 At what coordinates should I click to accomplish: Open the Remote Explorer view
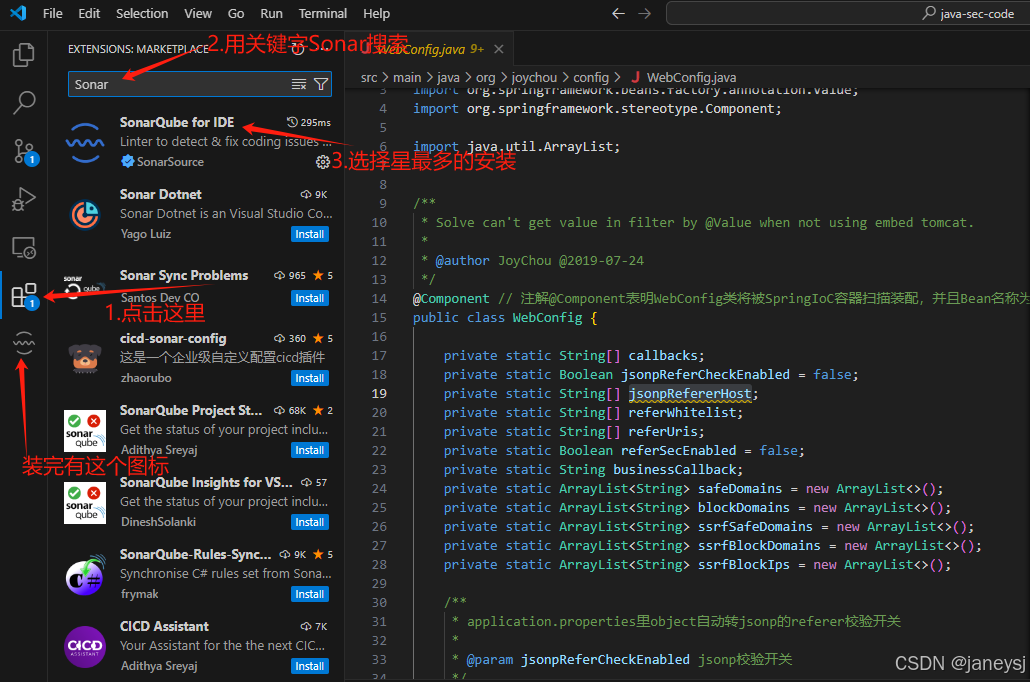tap(24, 248)
